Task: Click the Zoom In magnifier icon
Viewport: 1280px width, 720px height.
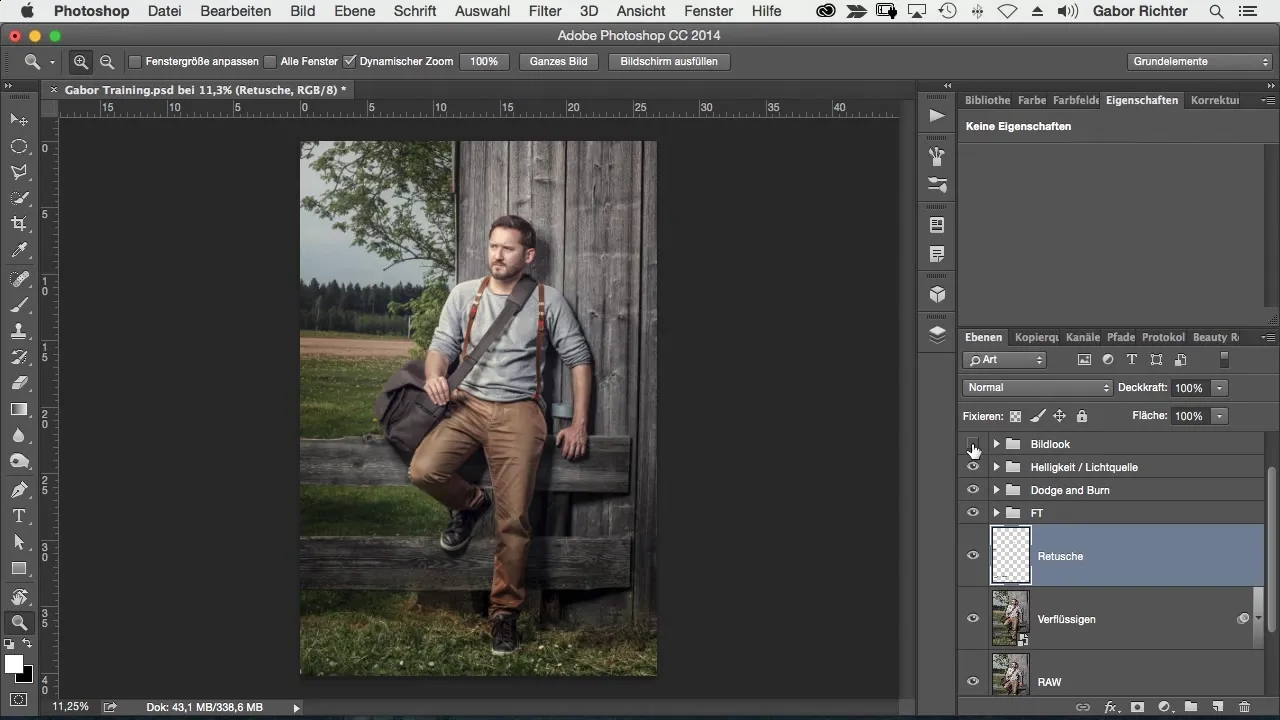Action: coord(81,62)
